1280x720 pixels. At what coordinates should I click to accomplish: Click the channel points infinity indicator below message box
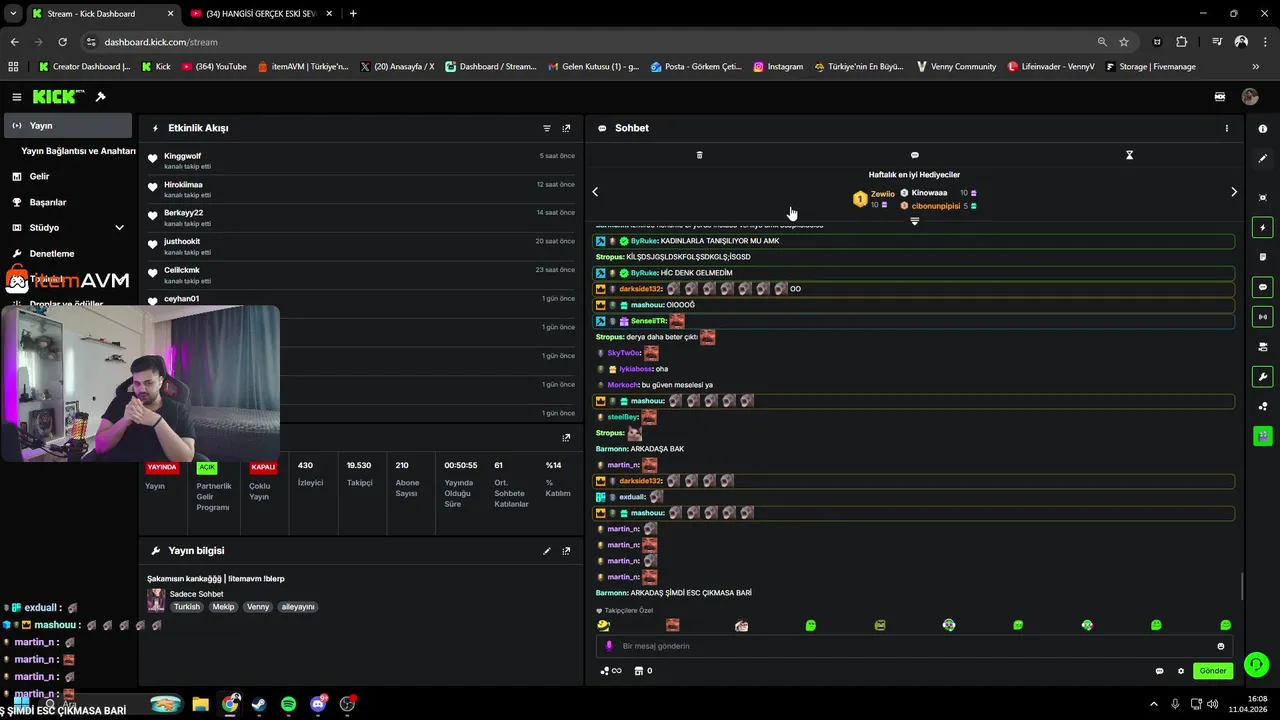click(x=611, y=671)
